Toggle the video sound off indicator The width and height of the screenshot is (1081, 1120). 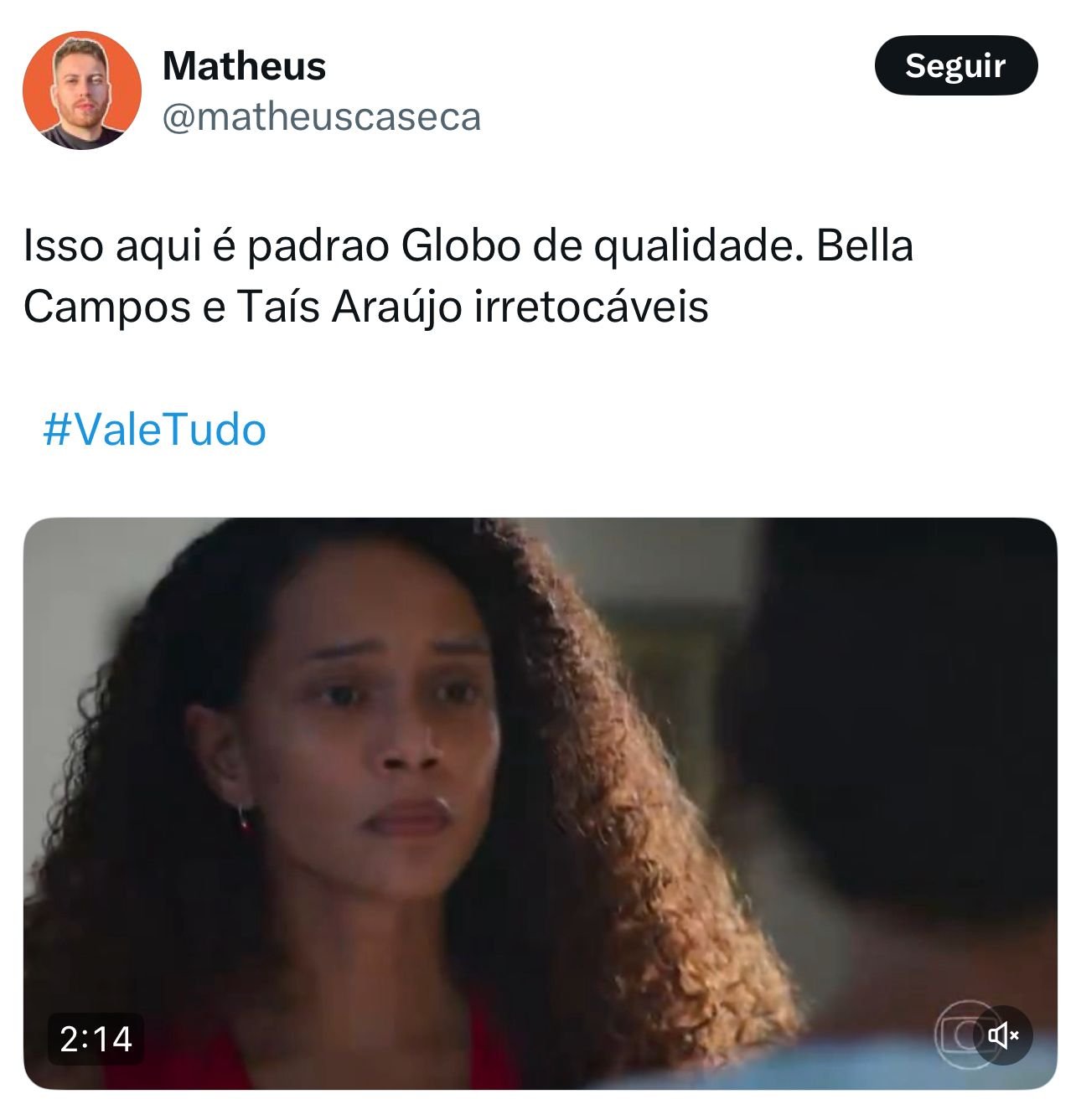(1003, 1035)
